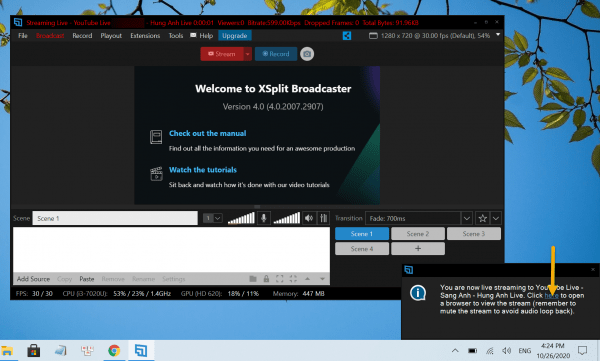The height and width of the screenshot is (361, 600).
Task: Show hidden system tray icons
Action: [455, 350]
